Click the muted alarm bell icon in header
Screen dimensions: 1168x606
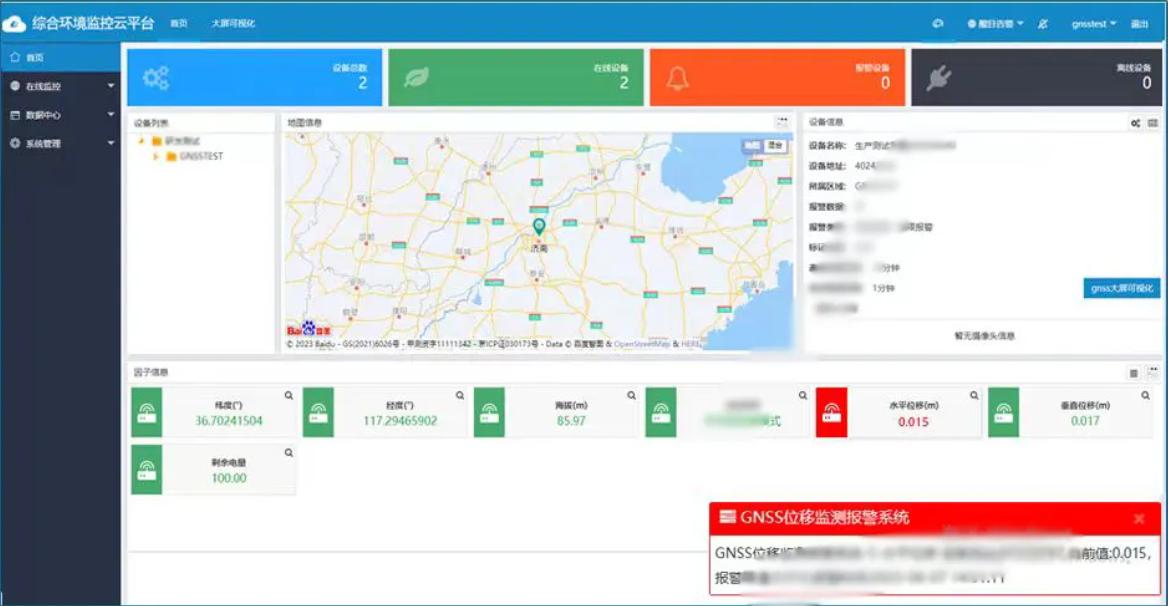(1043, 23)
